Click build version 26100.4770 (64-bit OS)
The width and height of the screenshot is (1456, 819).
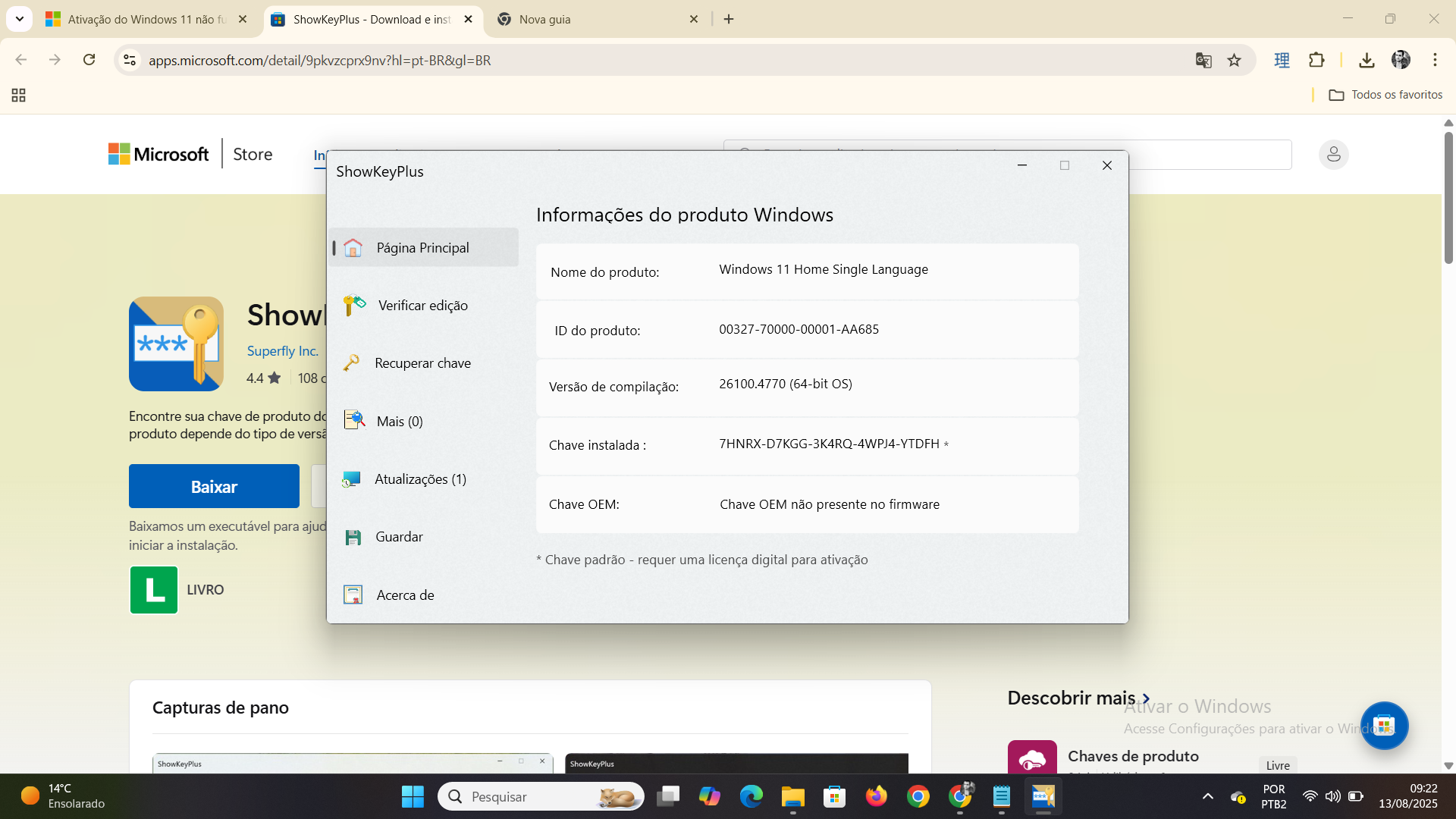point(786,384)
